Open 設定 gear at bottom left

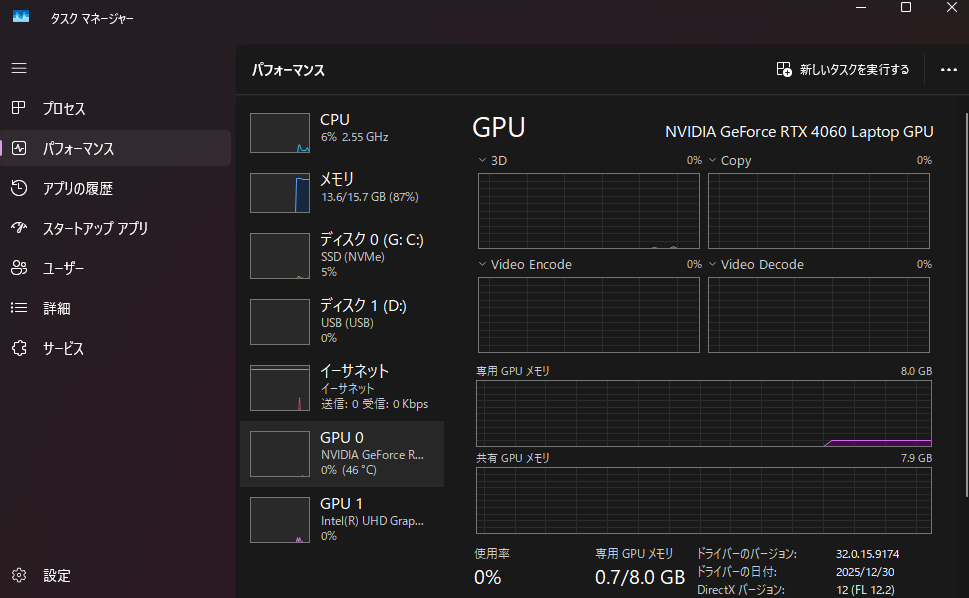[x=19, y=575]
